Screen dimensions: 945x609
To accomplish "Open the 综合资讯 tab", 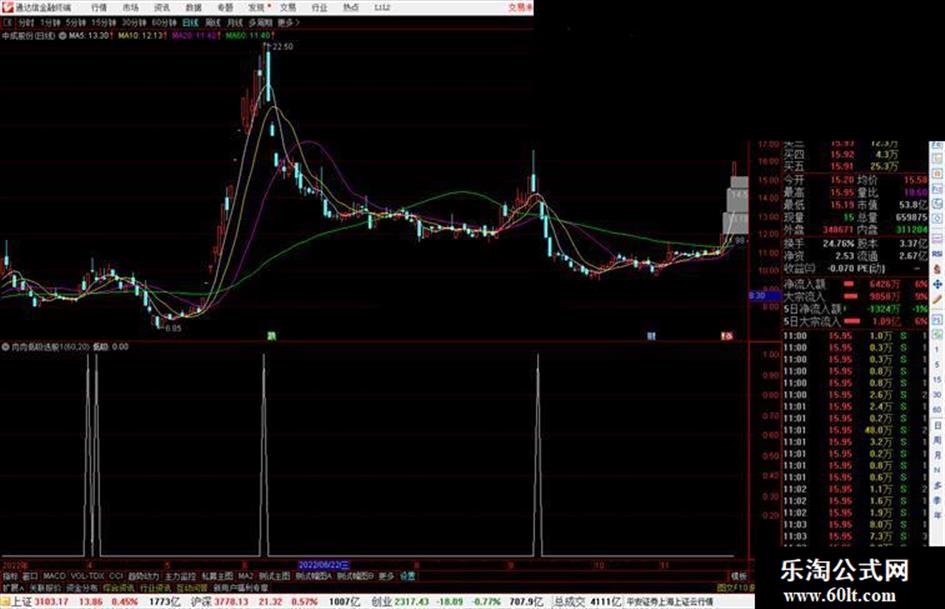I will tap(119, 587).
